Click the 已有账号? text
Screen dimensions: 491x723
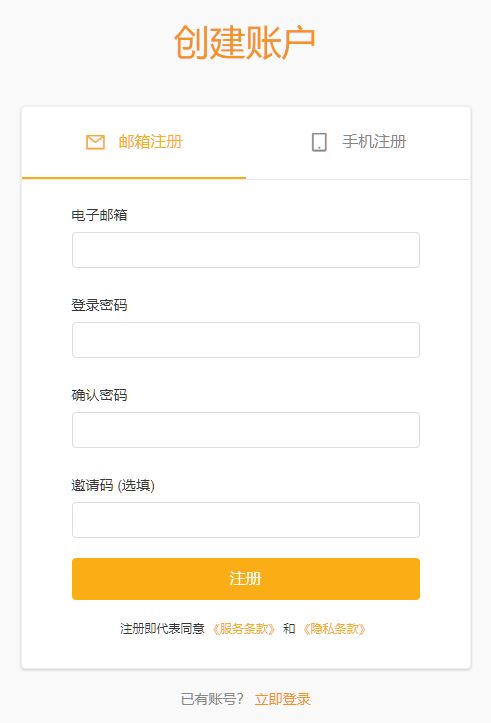(x=212, y=699)
